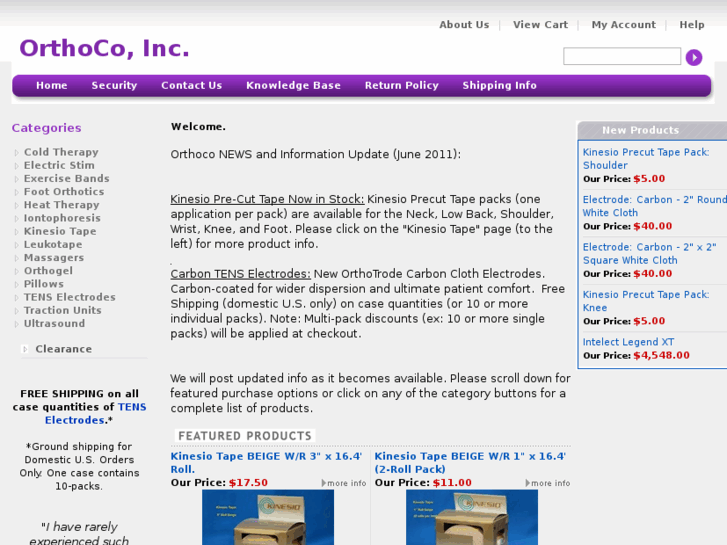Open Kinesio Tape BEIGE W/R 3" x 16.4' Roll
Viewport: 727px width, 545px height.
pyautogui.click(x=266, y=462)
